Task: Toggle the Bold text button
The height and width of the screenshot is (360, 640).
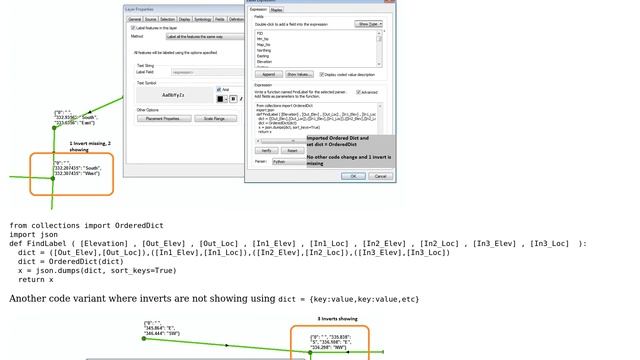Action: tap(233, 99)
